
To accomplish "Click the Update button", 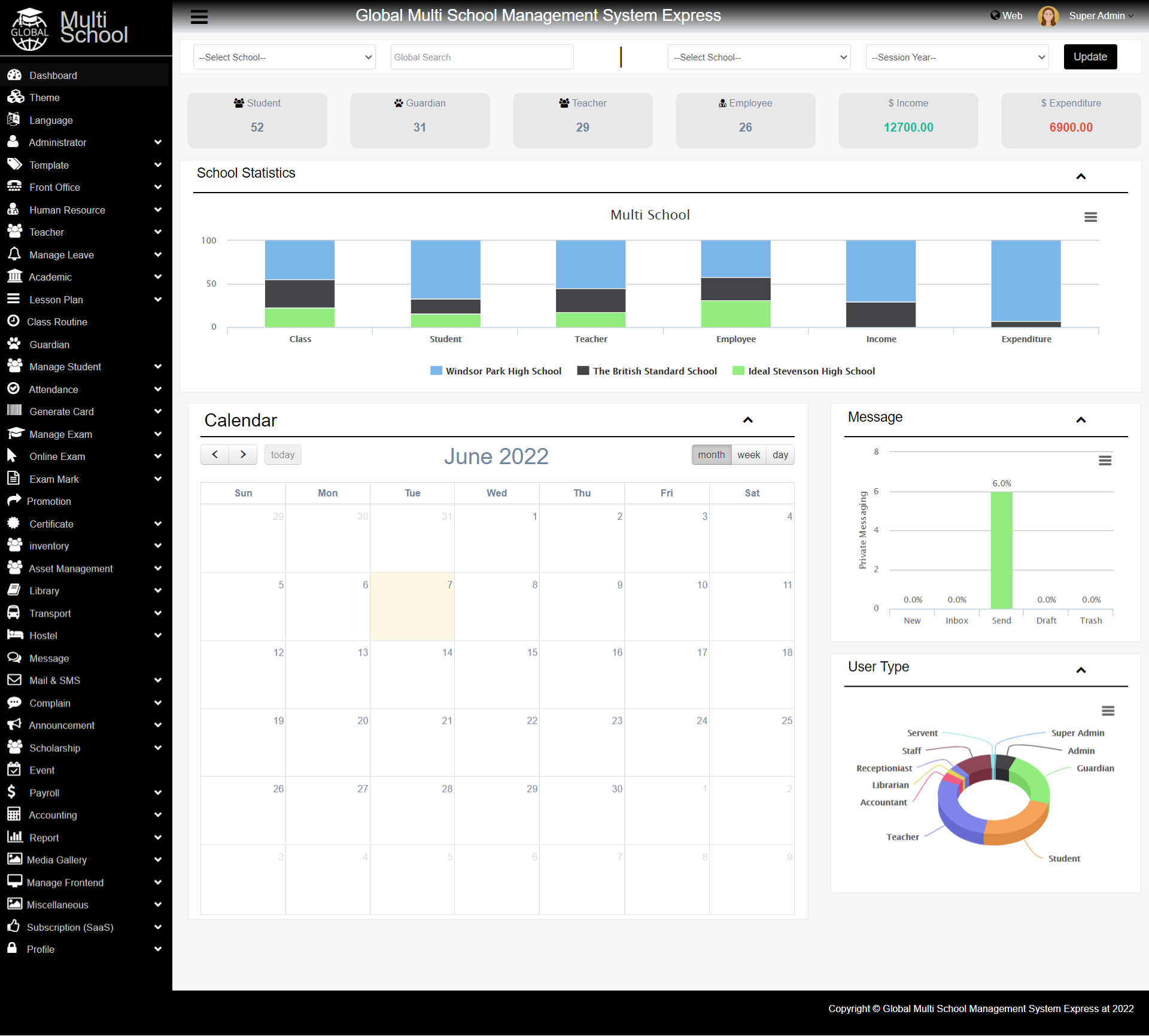I will 1090,57.
